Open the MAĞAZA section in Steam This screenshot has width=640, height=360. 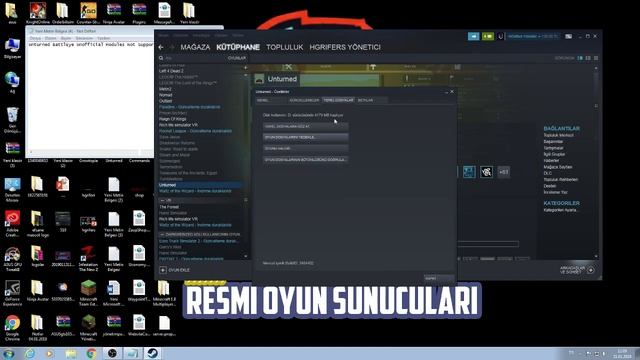click(195, 47)
